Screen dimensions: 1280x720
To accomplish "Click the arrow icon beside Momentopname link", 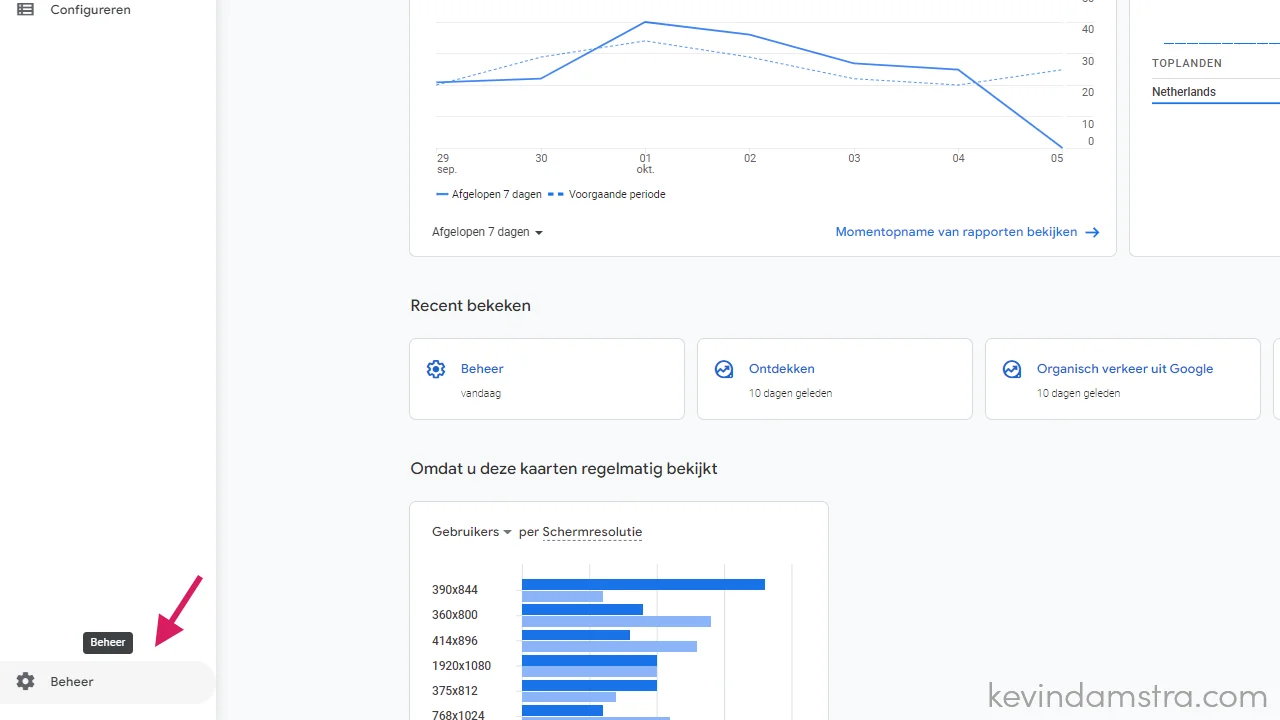I will (x=1092, y=232).
